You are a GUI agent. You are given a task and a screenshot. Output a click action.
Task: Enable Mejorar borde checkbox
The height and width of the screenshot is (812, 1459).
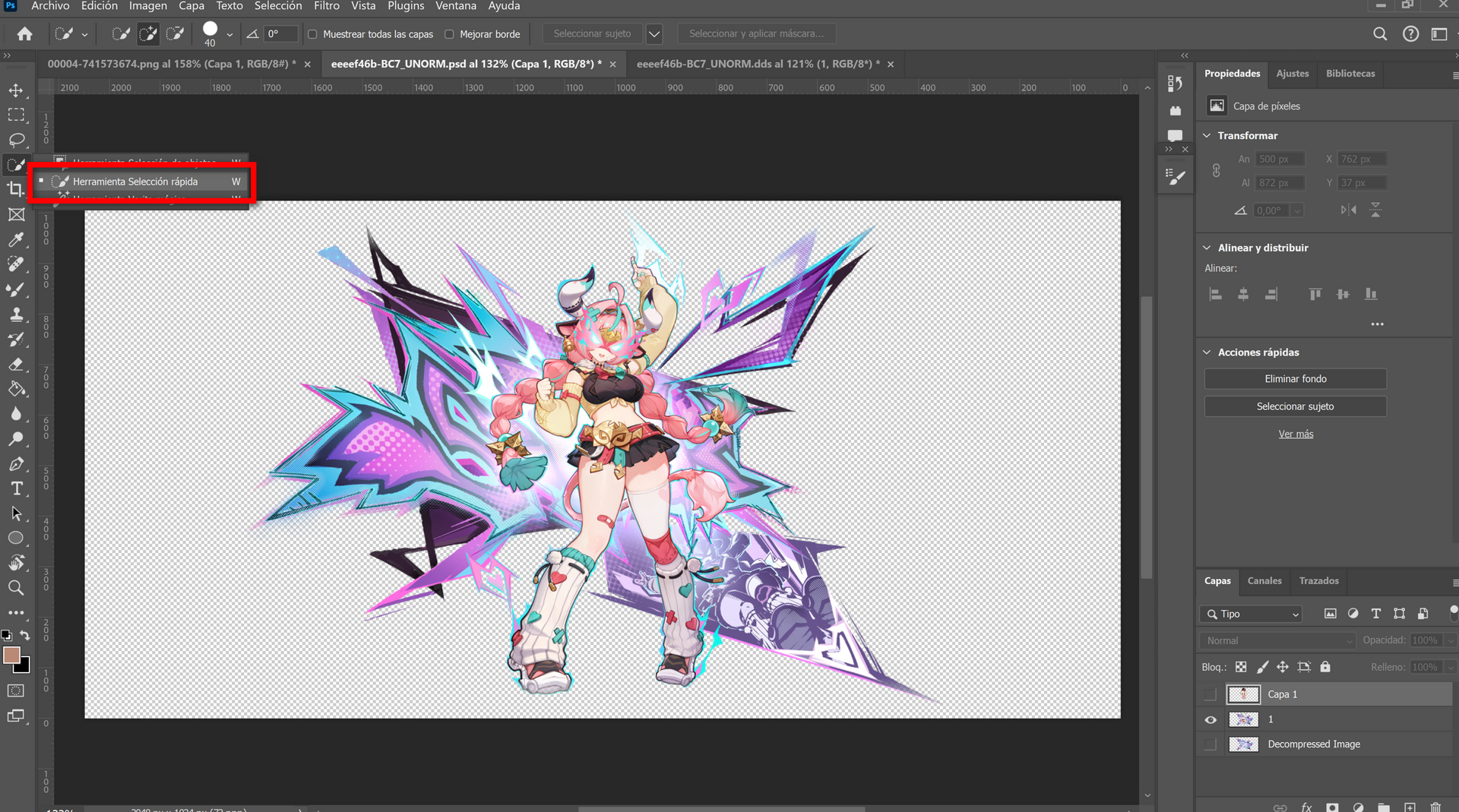pos(449,34)
